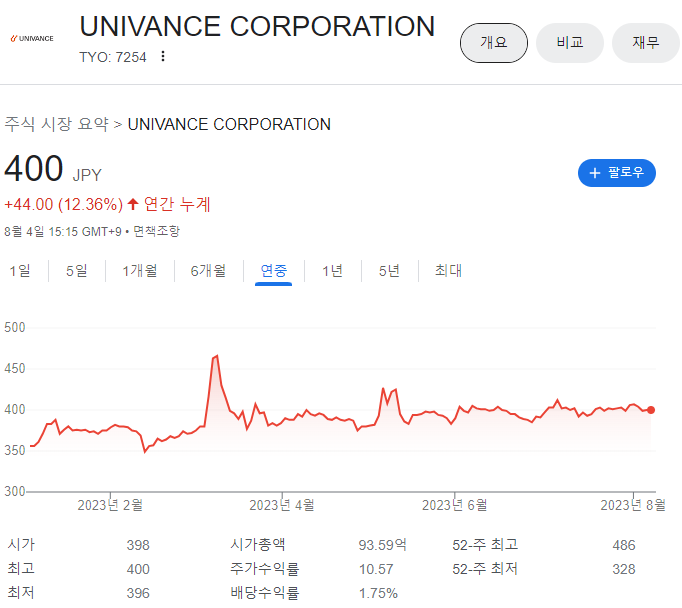Click the 500 y-axis label
Viewport: 682px width, 608px height.
15,327
